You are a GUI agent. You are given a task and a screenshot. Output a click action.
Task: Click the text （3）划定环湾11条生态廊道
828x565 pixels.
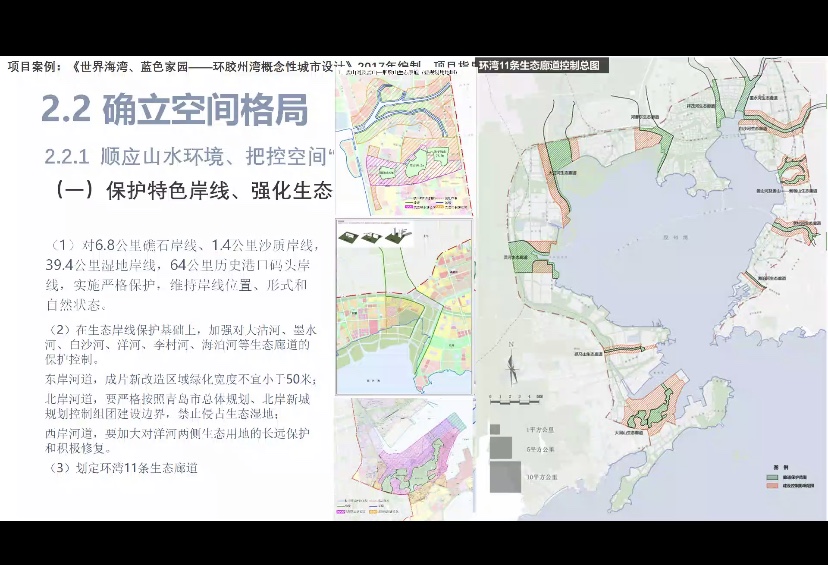(x=123, y=467)
